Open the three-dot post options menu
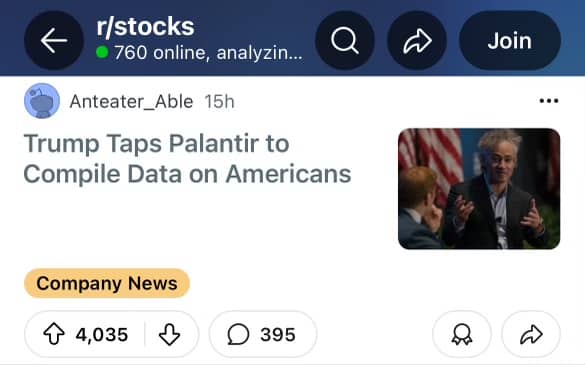The width and height of the screenshot is (585, 365). [549, 100]
